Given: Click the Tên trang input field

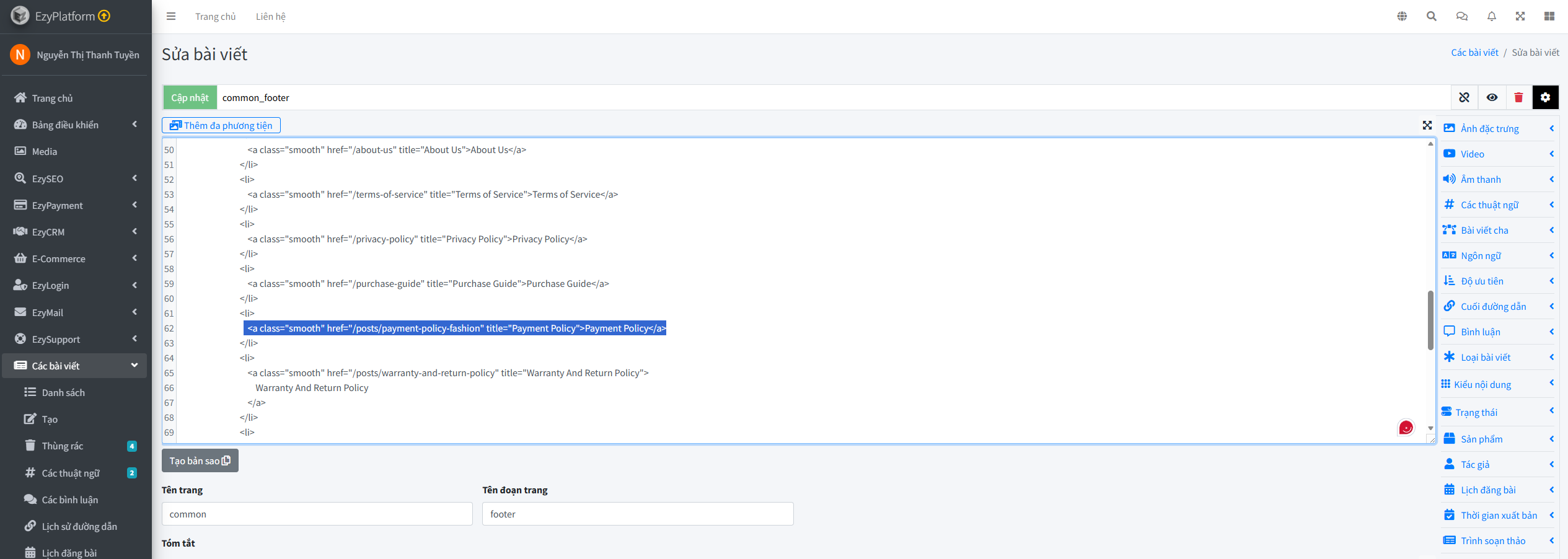Looking at the screenshot, I should 317,514.
